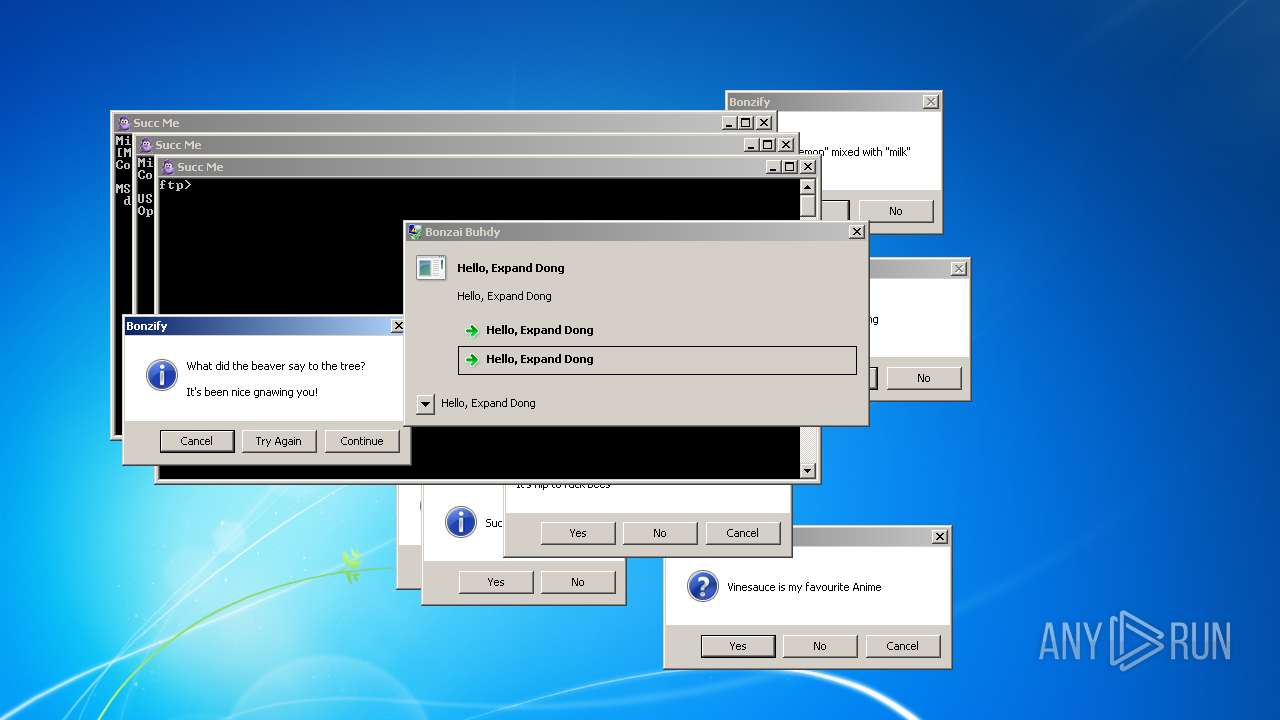The image size is (1280, 720).
Task: Close the rearmost Succ Me window
Action: [x=764, y=123]
